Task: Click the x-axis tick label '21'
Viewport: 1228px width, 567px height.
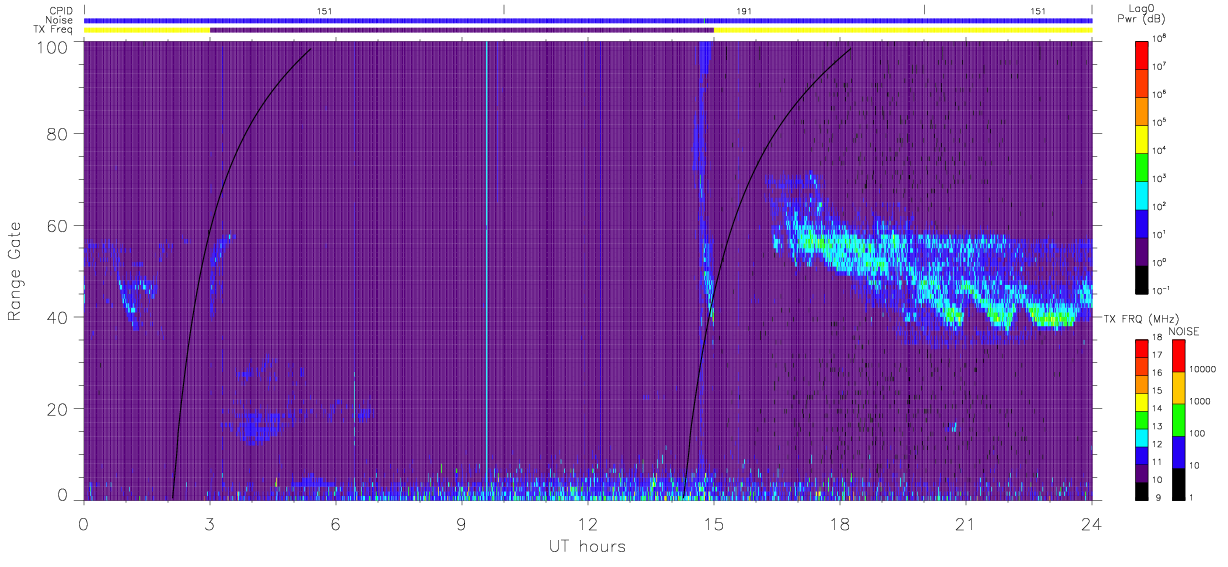Action: coord(966,523)
